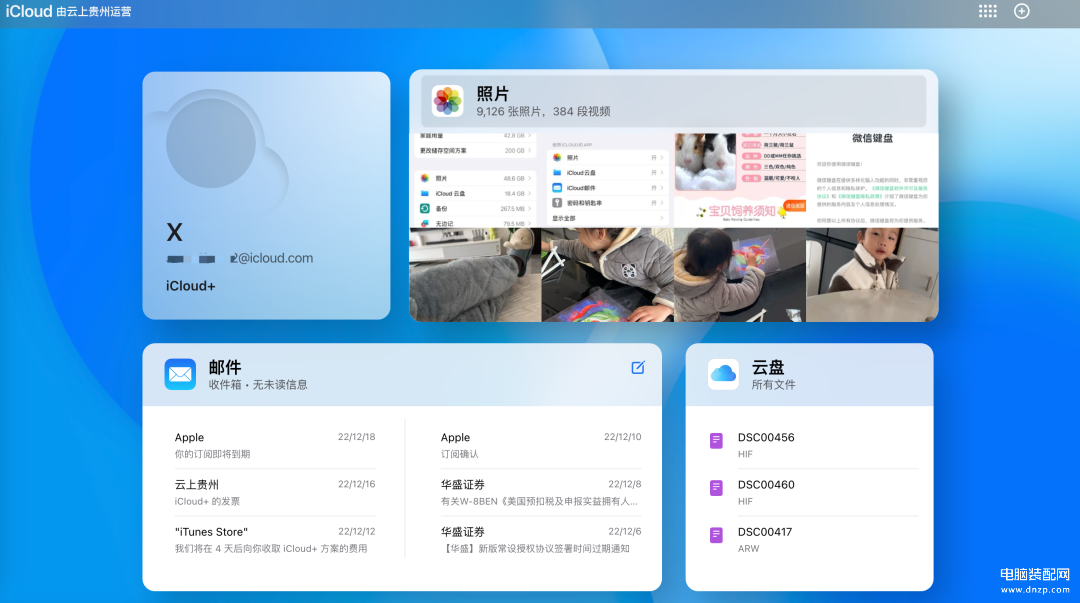Open Apple mail '你的订阅即将到期'
Viewport: 1080px width, 603px height.
275,445
